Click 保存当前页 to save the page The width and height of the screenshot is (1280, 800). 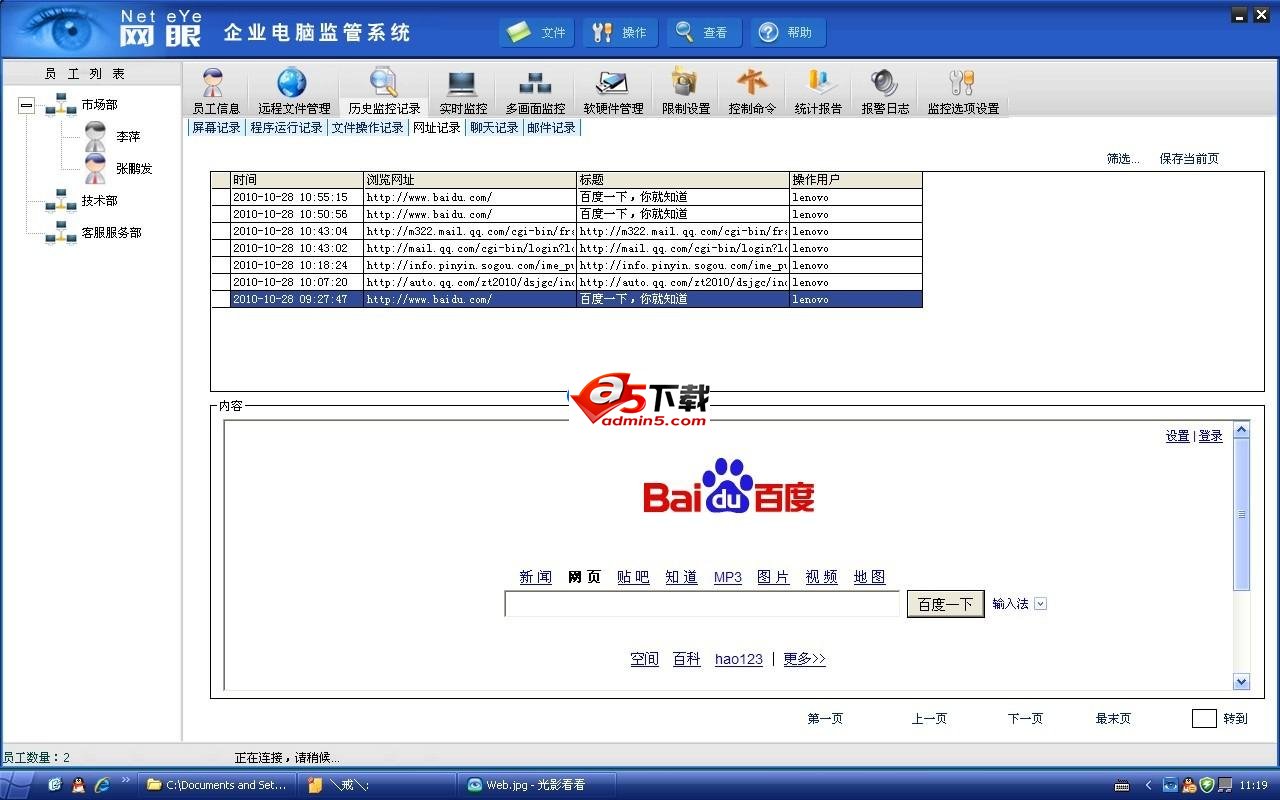click(x=1189, y=159)
